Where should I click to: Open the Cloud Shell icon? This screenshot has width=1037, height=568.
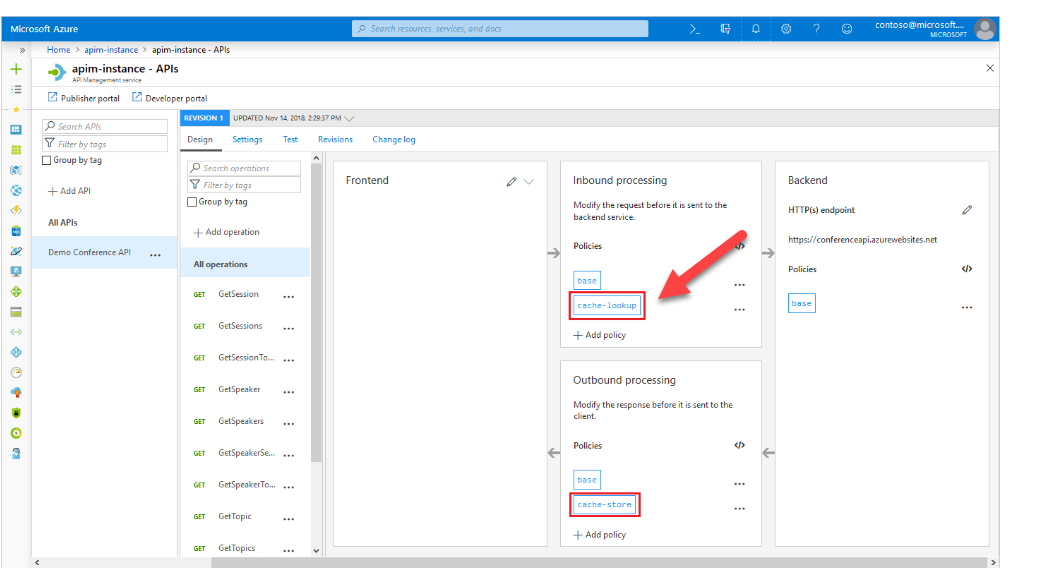(x=694, y=29)
